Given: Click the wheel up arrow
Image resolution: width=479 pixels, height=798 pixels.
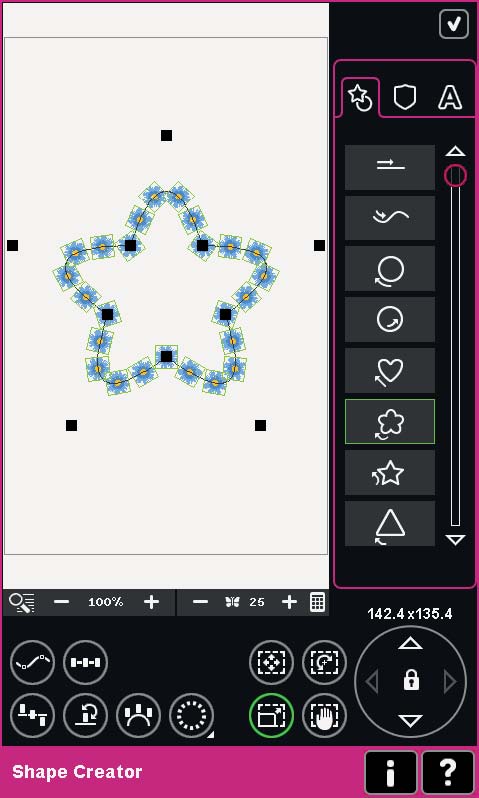Looking at the screenshot, I should click(x=410, y=644).
